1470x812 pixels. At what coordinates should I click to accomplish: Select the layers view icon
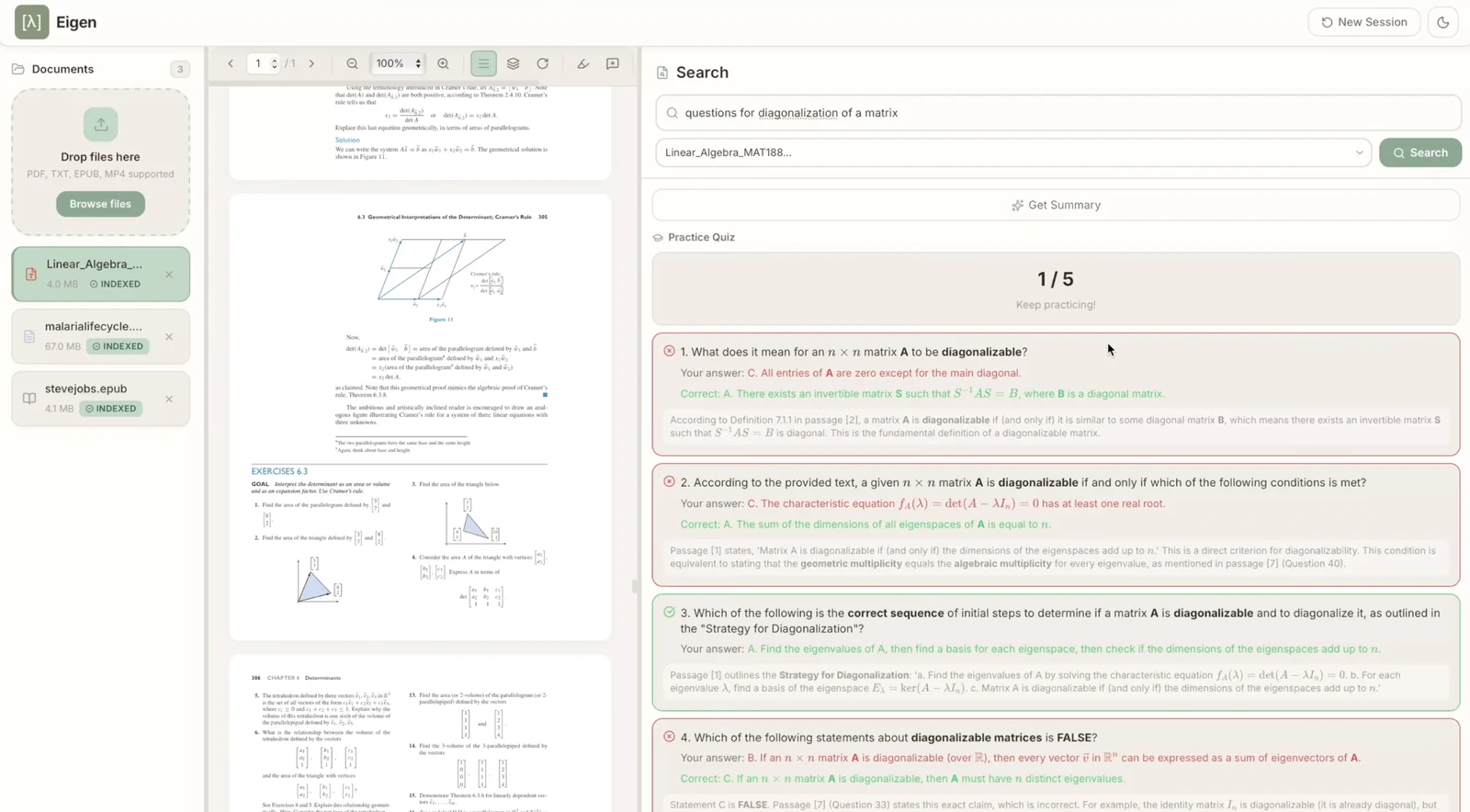[513, 63]
